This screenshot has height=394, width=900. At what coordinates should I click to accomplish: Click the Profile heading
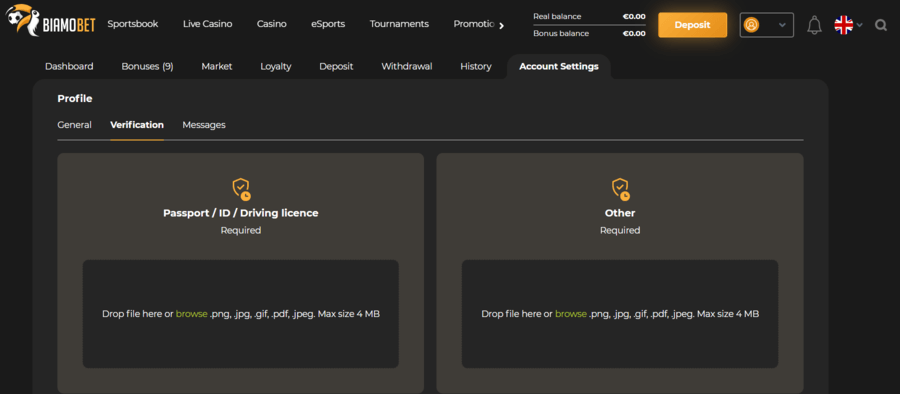[x=75, y=99]
